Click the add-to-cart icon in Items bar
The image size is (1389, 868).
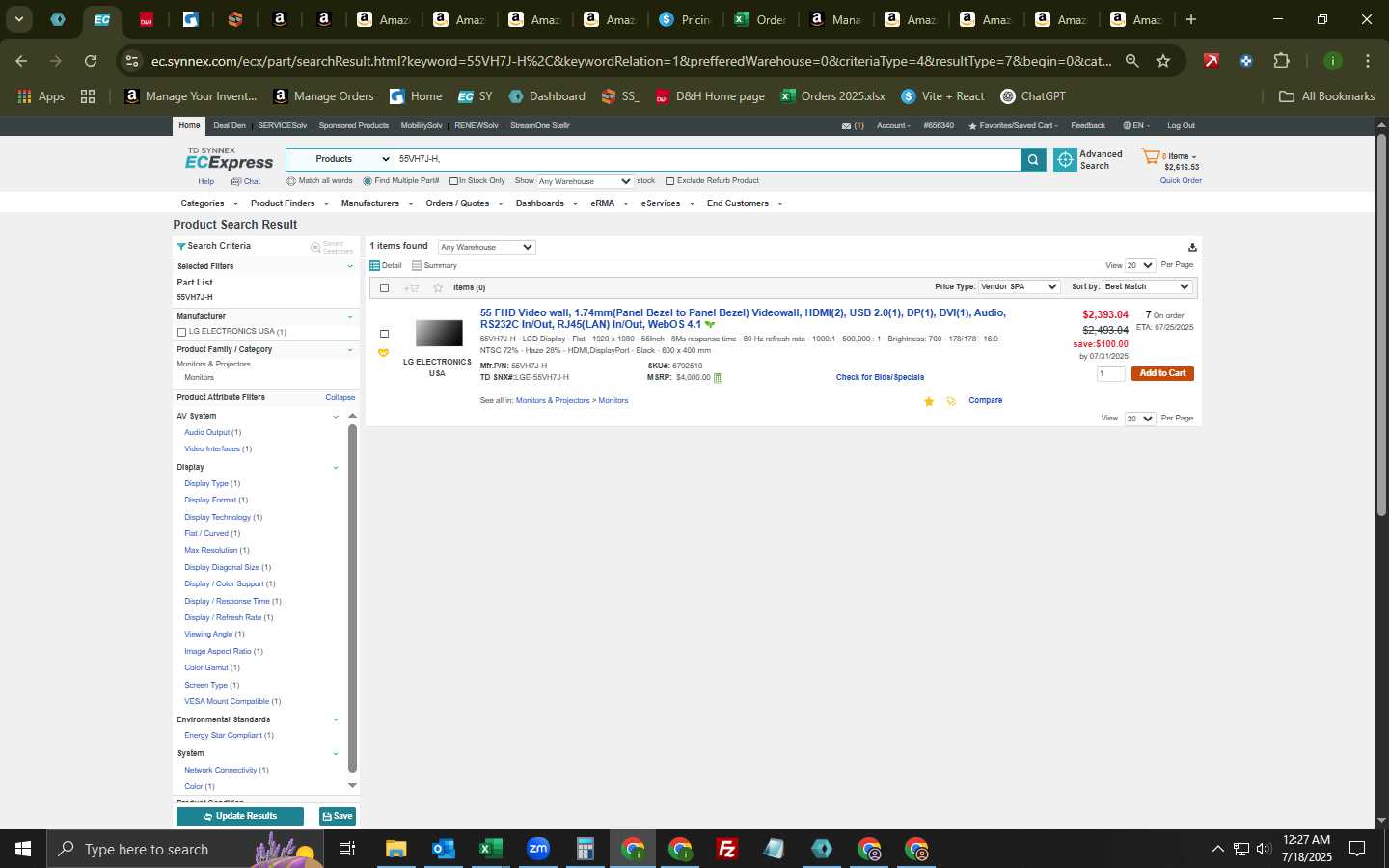click(x=412, y=288)
